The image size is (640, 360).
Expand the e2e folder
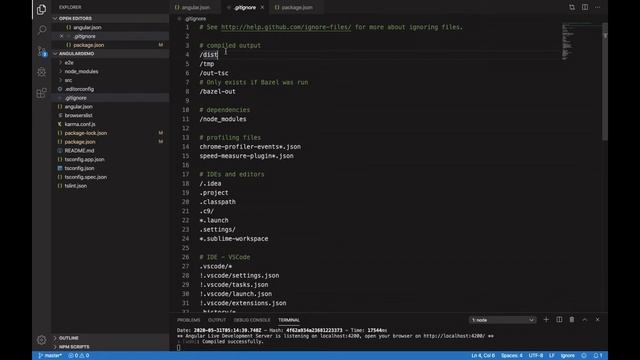(69, 63)
